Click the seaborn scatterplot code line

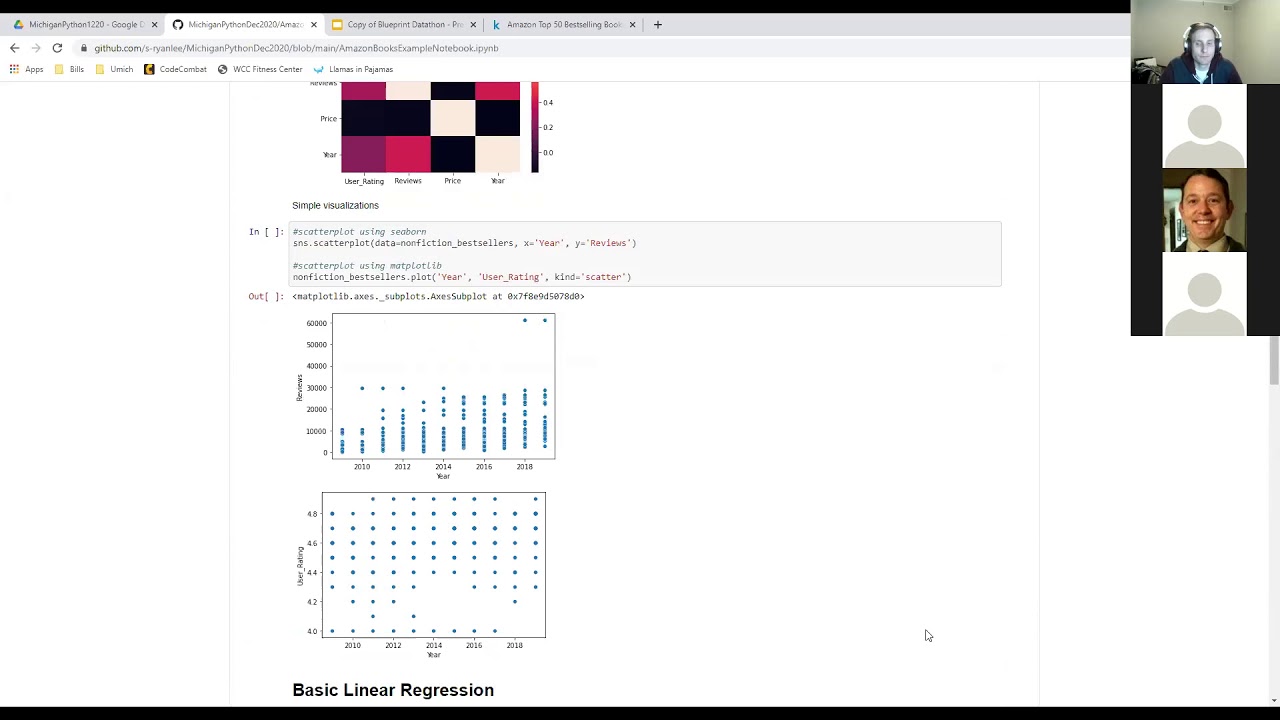[464, 243]
